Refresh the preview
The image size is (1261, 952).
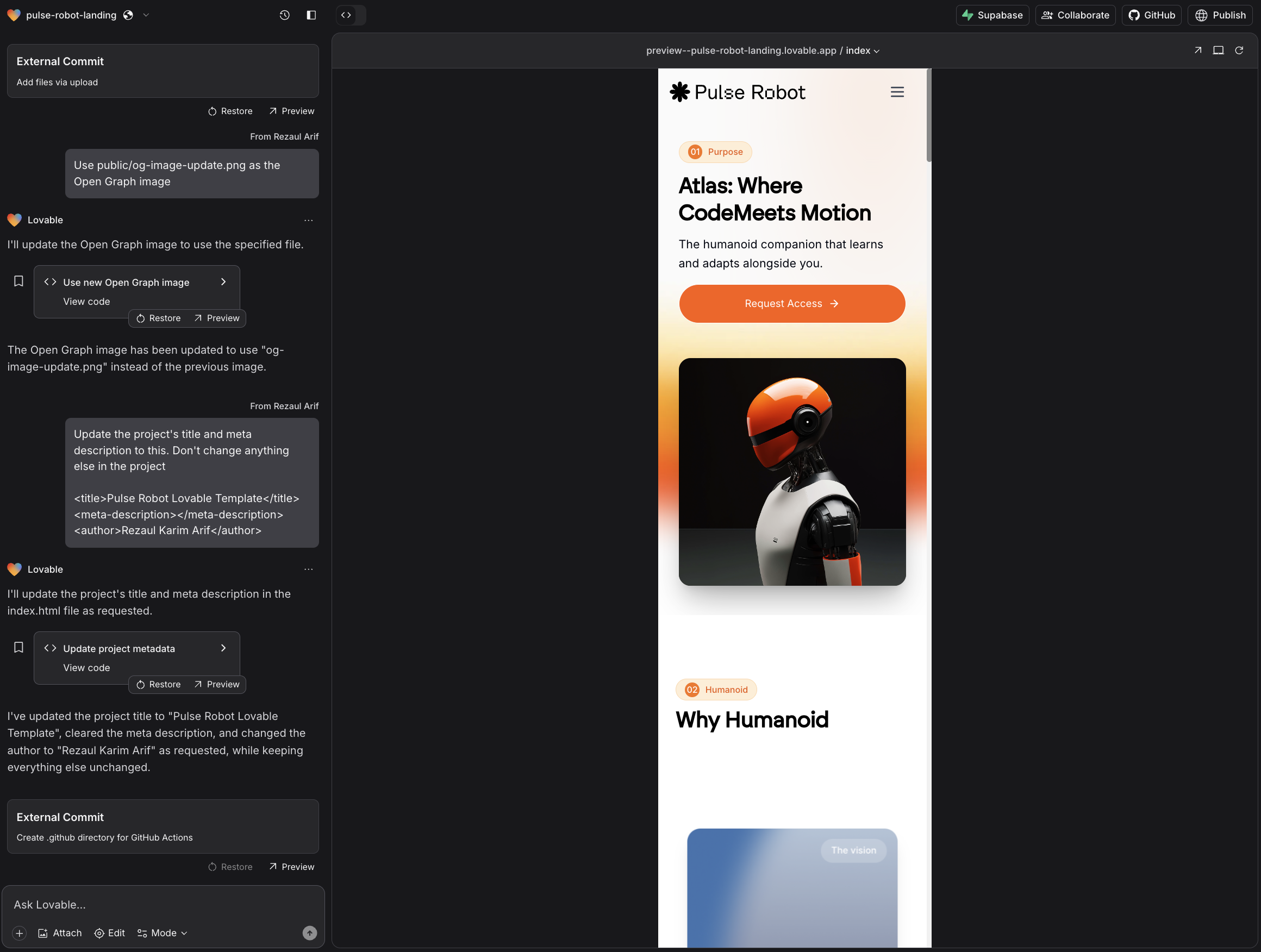click(1239, 50)
